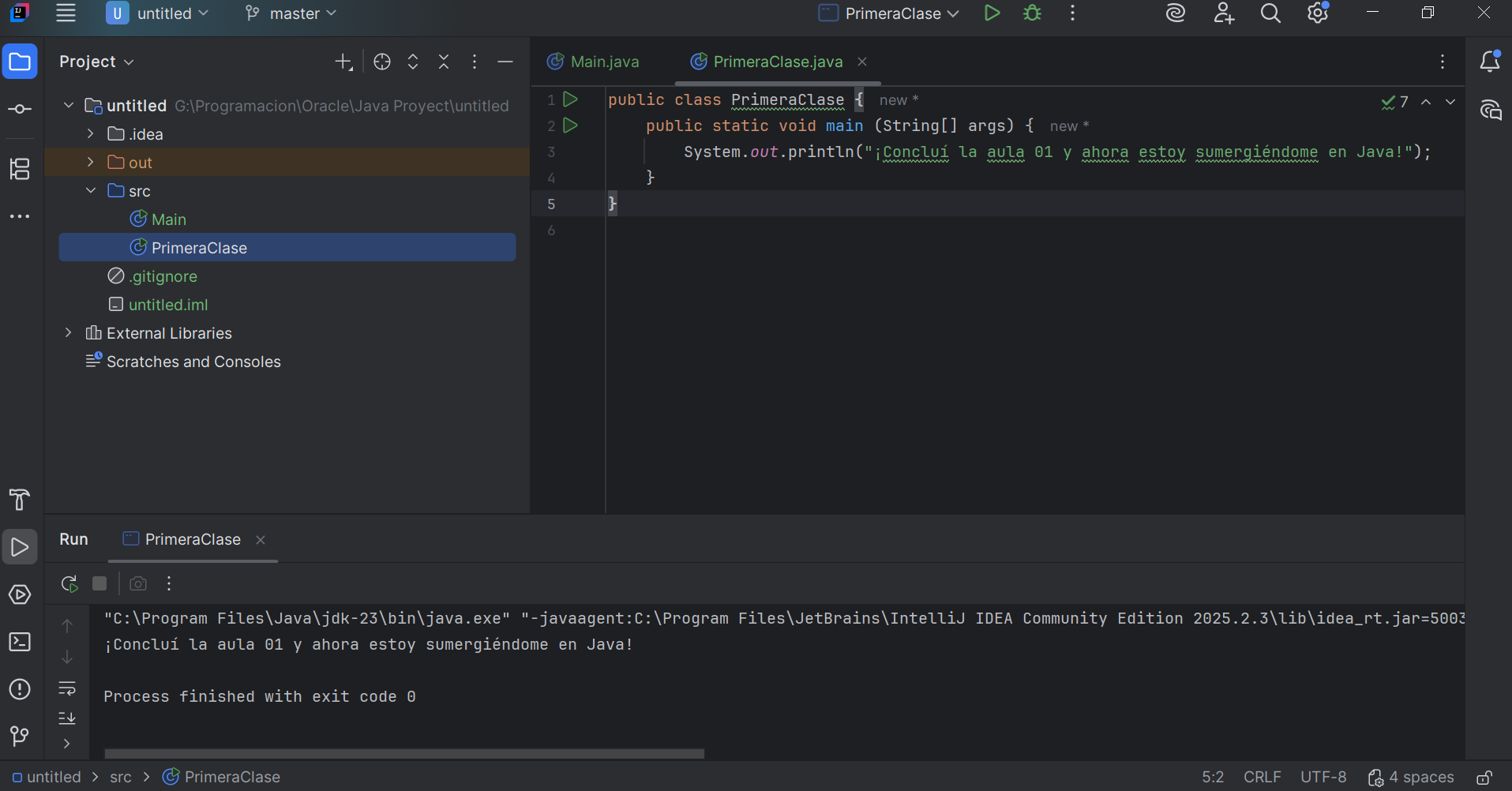This screenshot has width=1512, height=791.
Task: Toggle scroll to end in console
Action: (67, 718)
